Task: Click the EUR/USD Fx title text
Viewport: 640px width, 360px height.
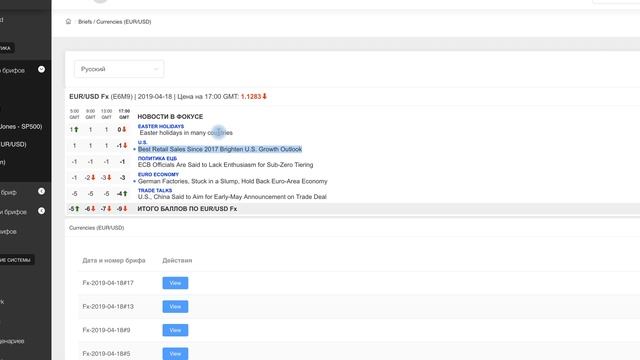Action: coord(89,96)
